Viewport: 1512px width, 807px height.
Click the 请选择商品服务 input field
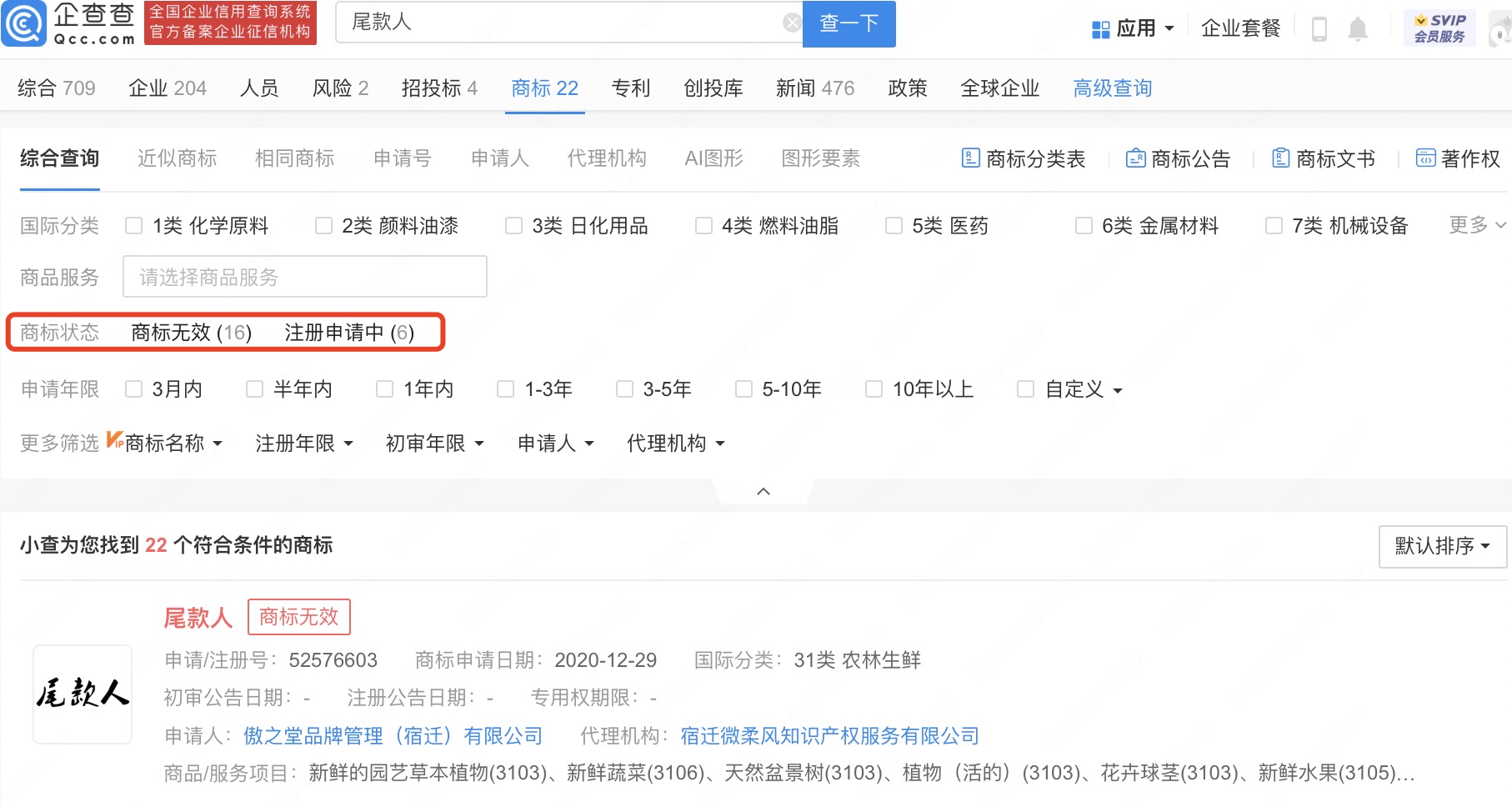tap(304, 276)
